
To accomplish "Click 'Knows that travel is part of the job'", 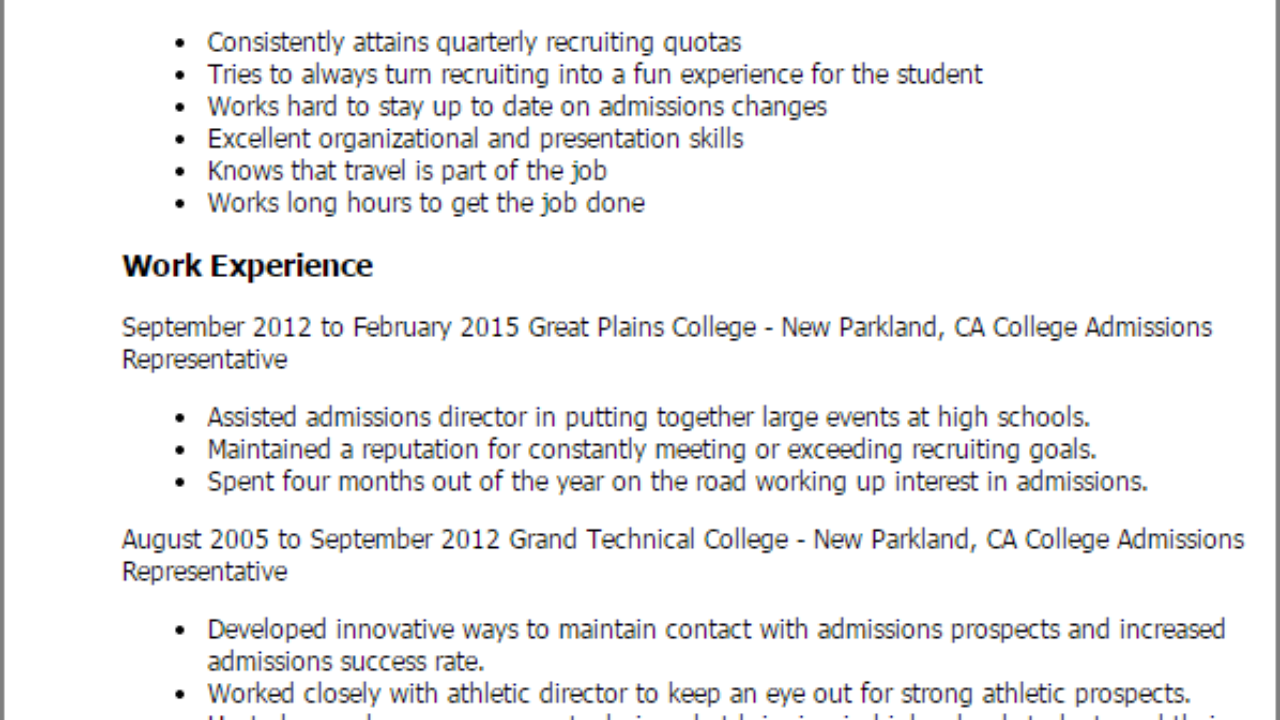I will (x=407, y=171).
